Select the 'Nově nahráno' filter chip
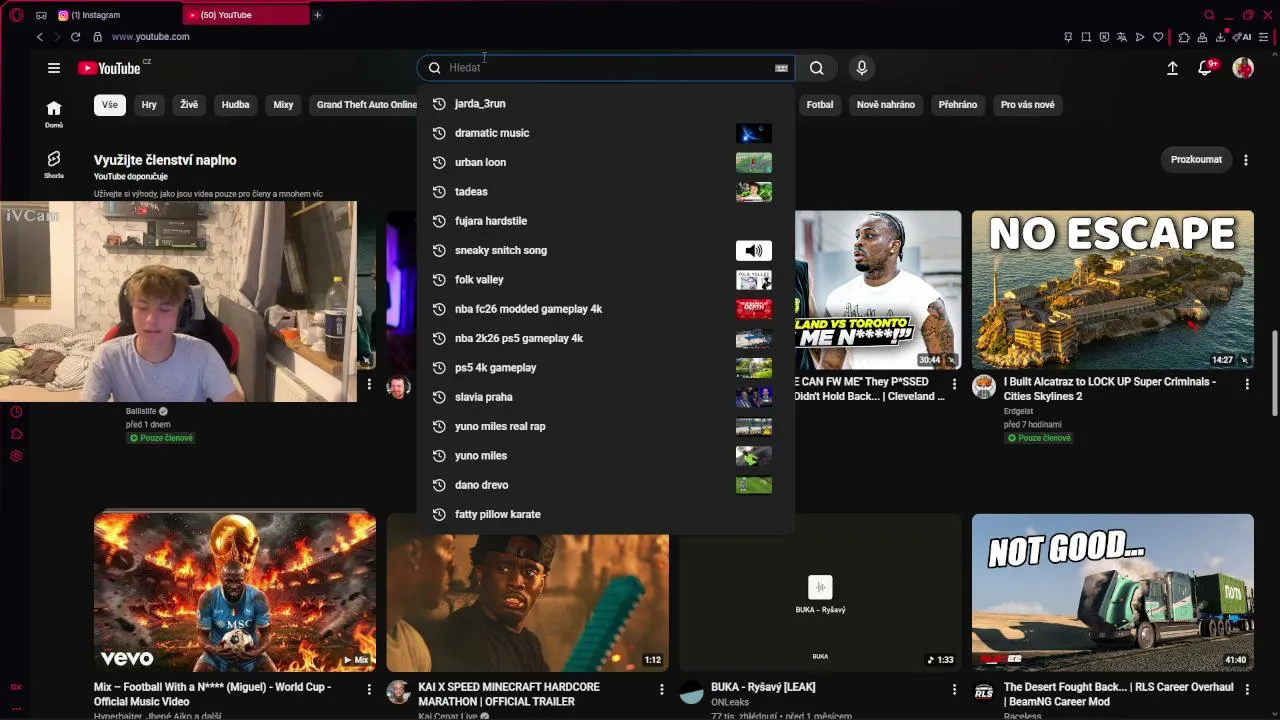Viewport: 1280px width, 720px height. click(x=886, y=105)
